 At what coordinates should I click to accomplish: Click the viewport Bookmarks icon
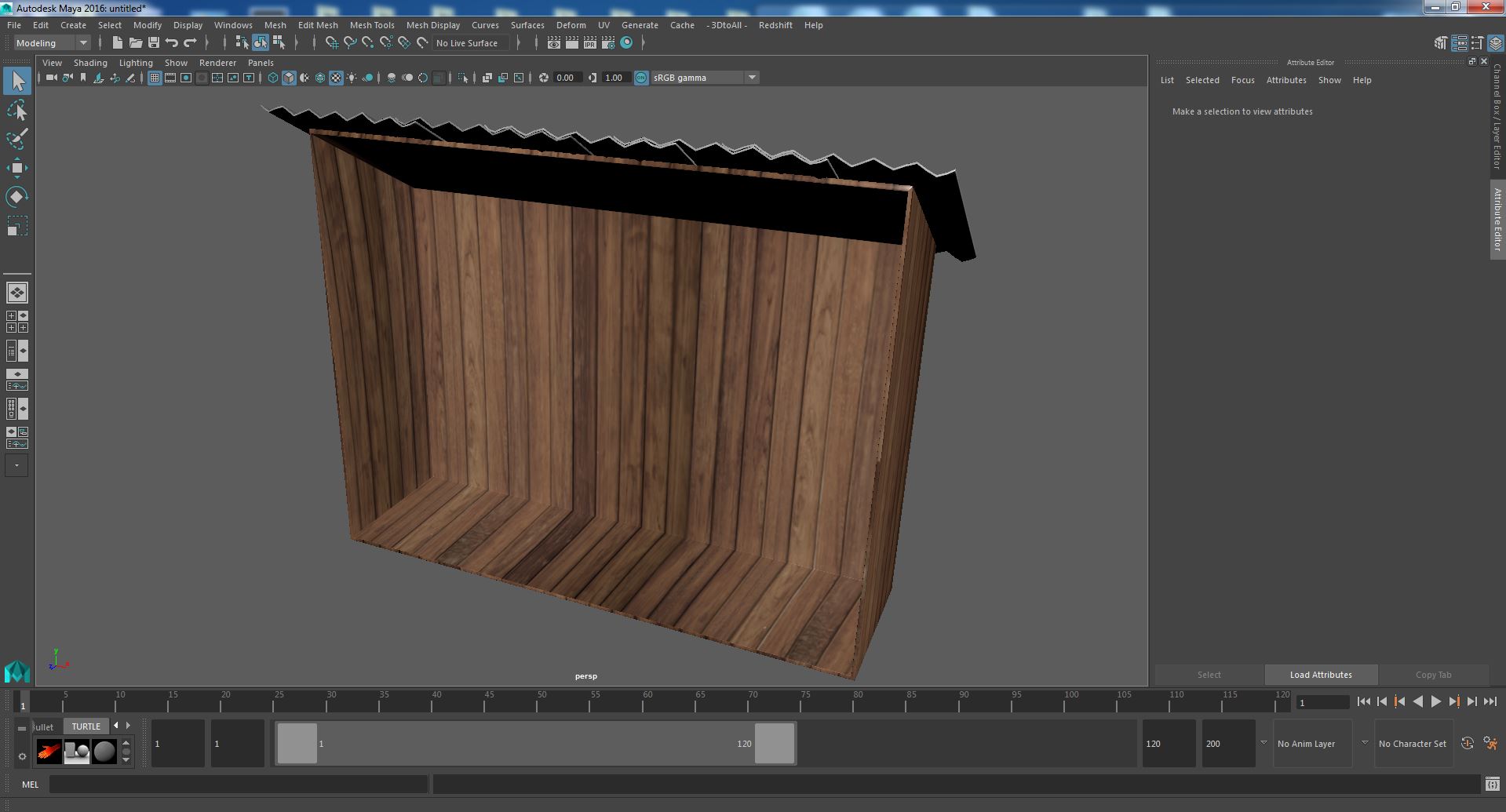point(83,78)
